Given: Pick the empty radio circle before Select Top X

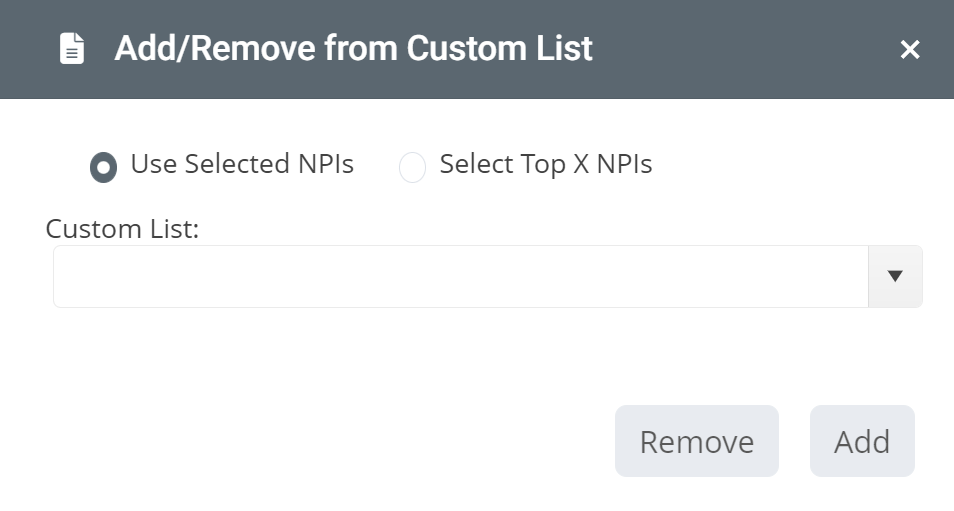Looking at the screenshot, I should coord(412,167).
